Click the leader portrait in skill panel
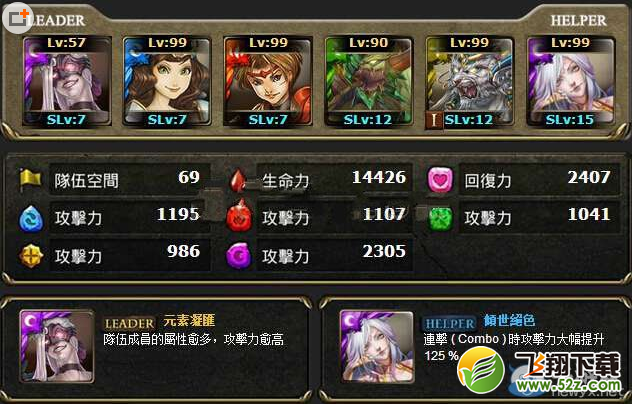 pos(57,346)
